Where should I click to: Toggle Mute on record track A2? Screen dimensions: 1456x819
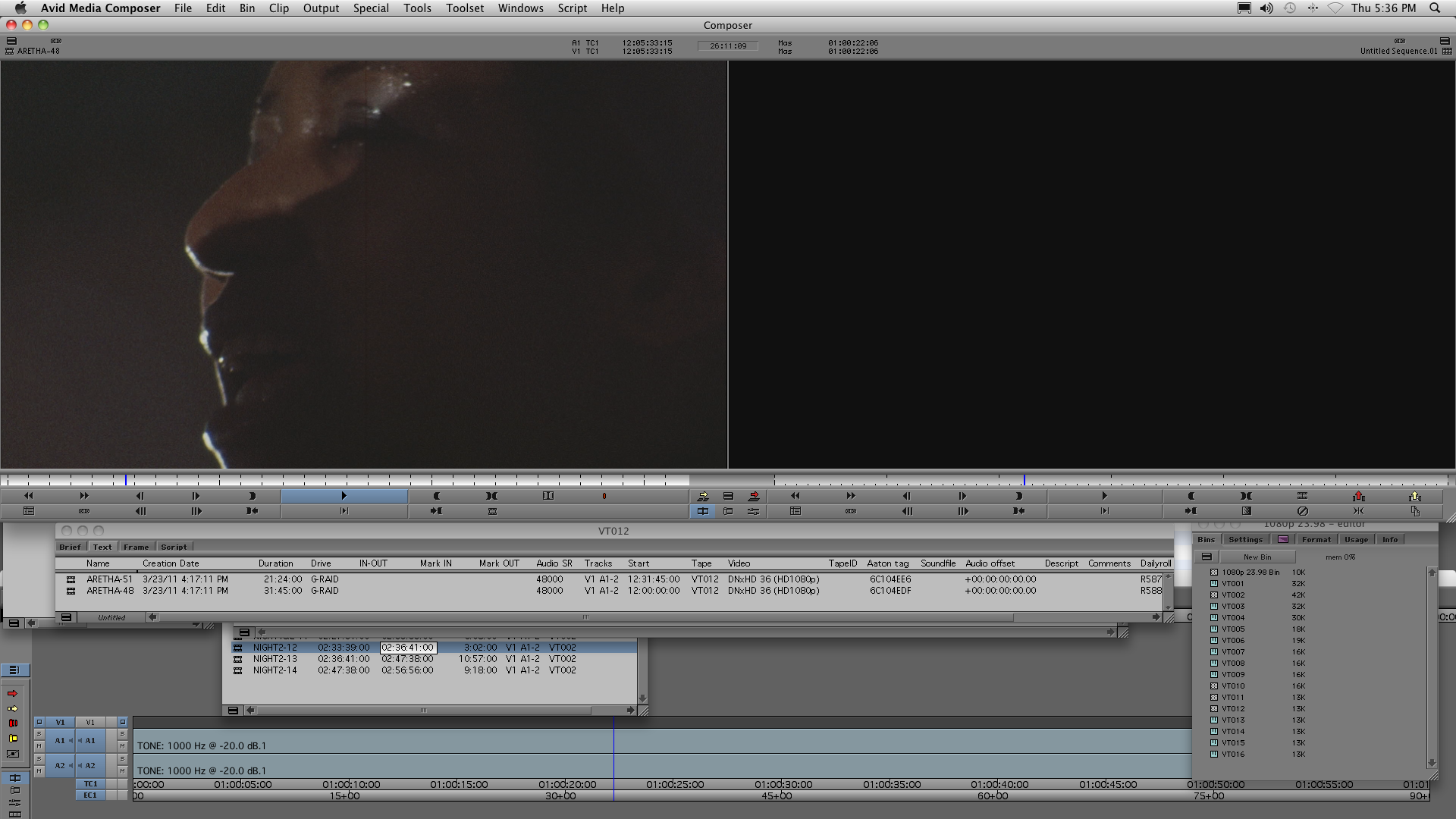point(122,771)
